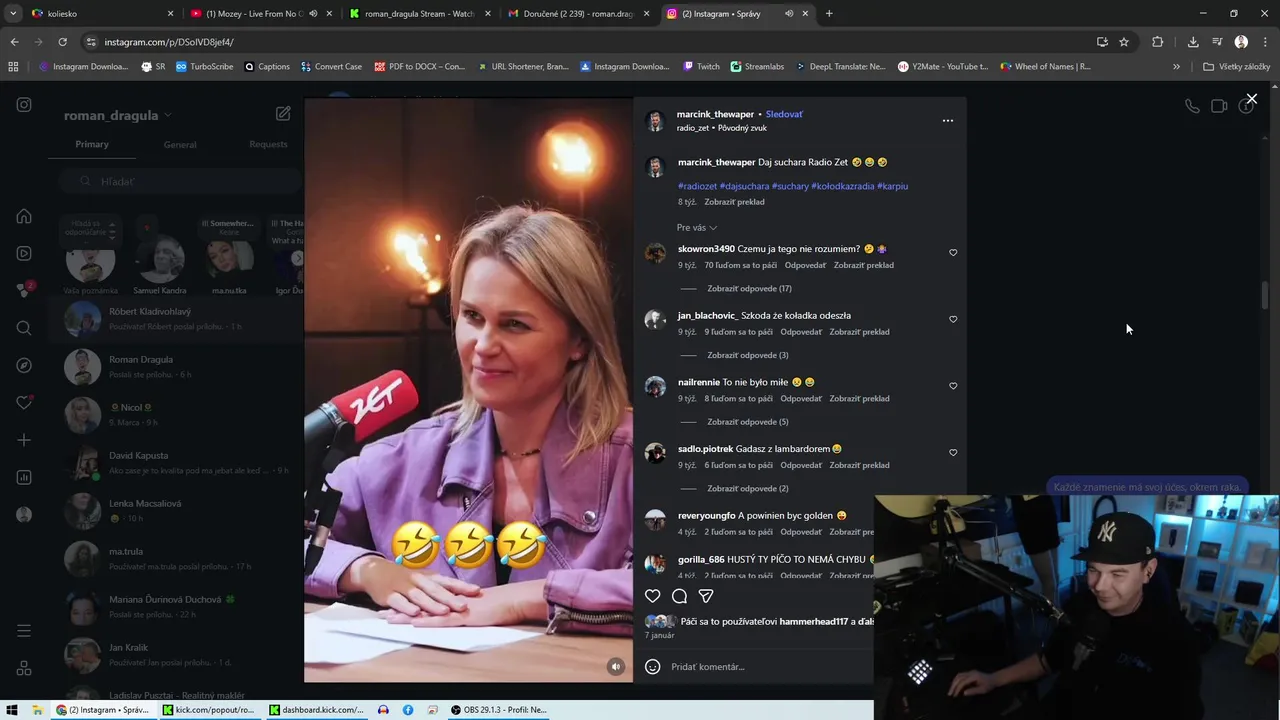Viewport: 1280px width, 720px height.
Task: Open the marcink_thewaper profile link in the header
Action: 715,114
